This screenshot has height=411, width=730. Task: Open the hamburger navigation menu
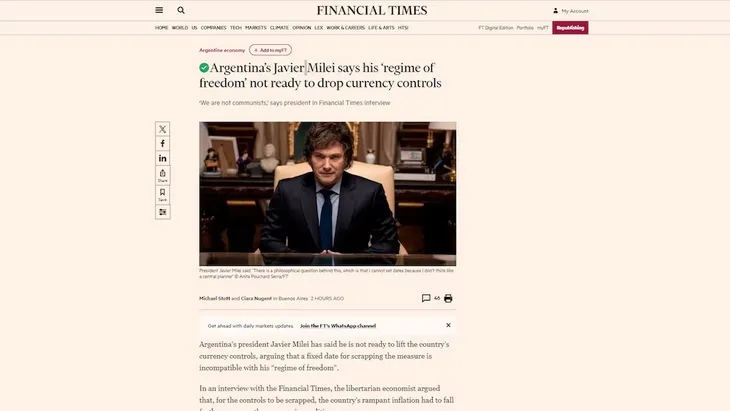[159, 10]
